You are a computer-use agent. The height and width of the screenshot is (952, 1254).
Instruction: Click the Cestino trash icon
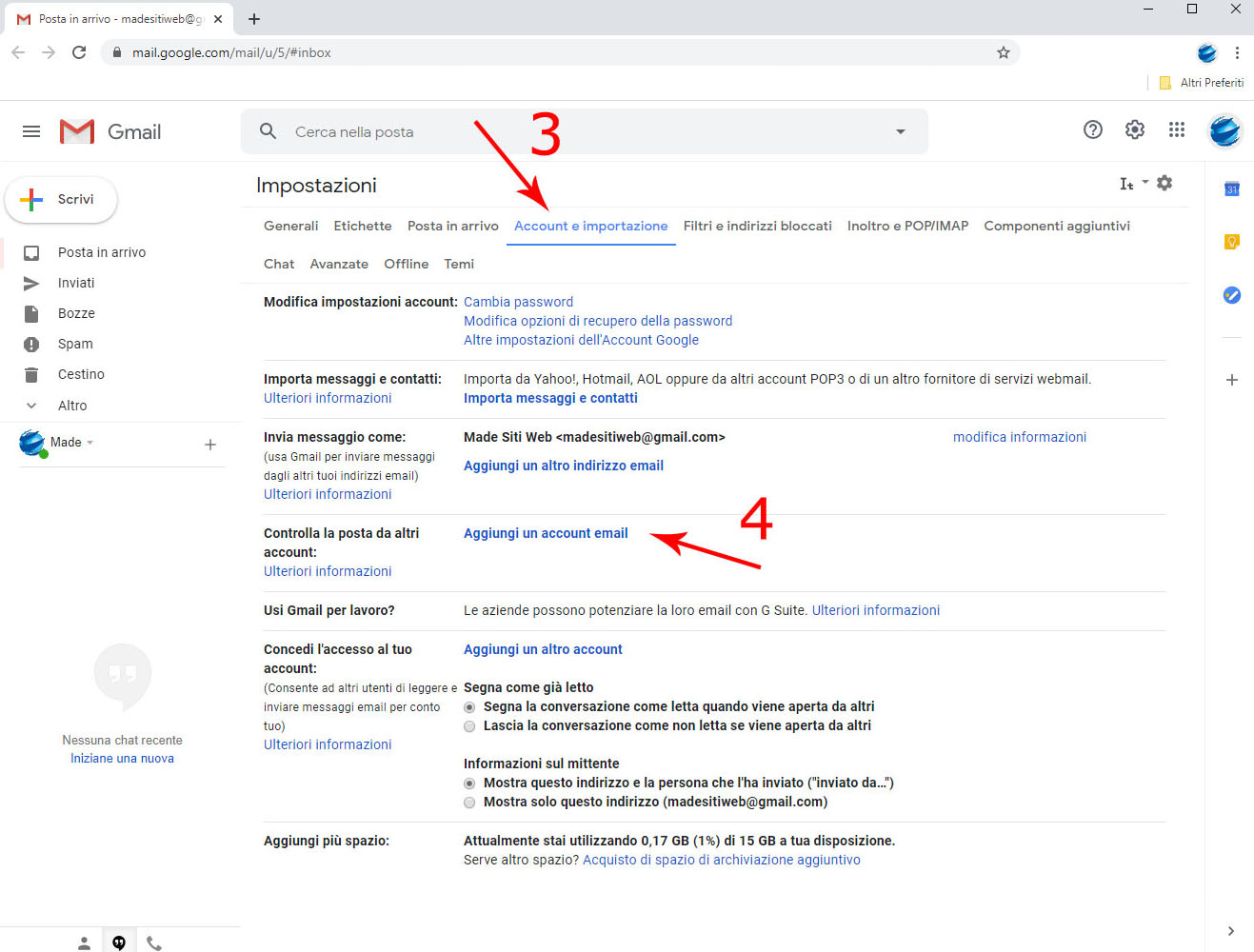(x=31, y=374)
